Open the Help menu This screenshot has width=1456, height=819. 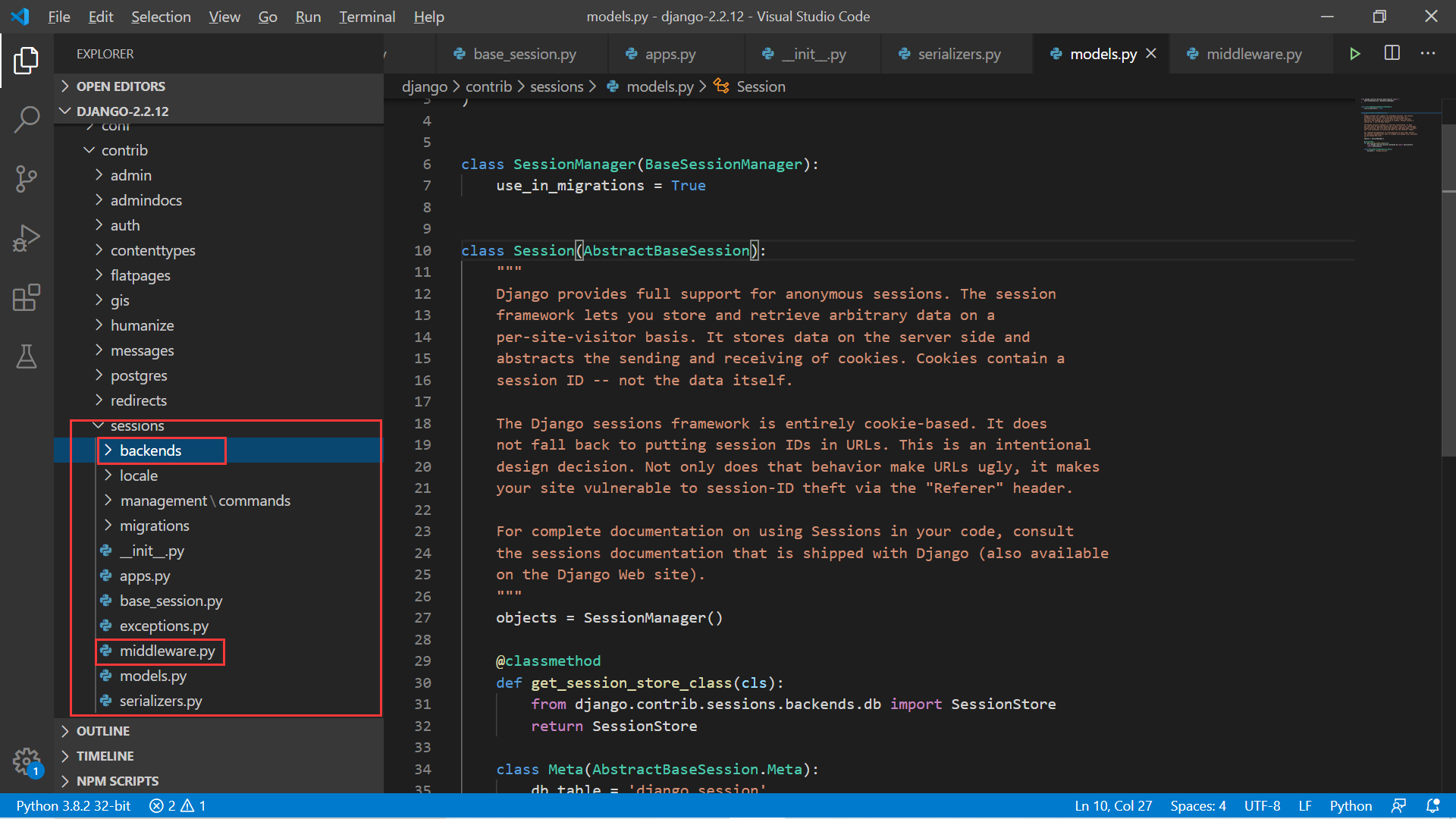428,17
